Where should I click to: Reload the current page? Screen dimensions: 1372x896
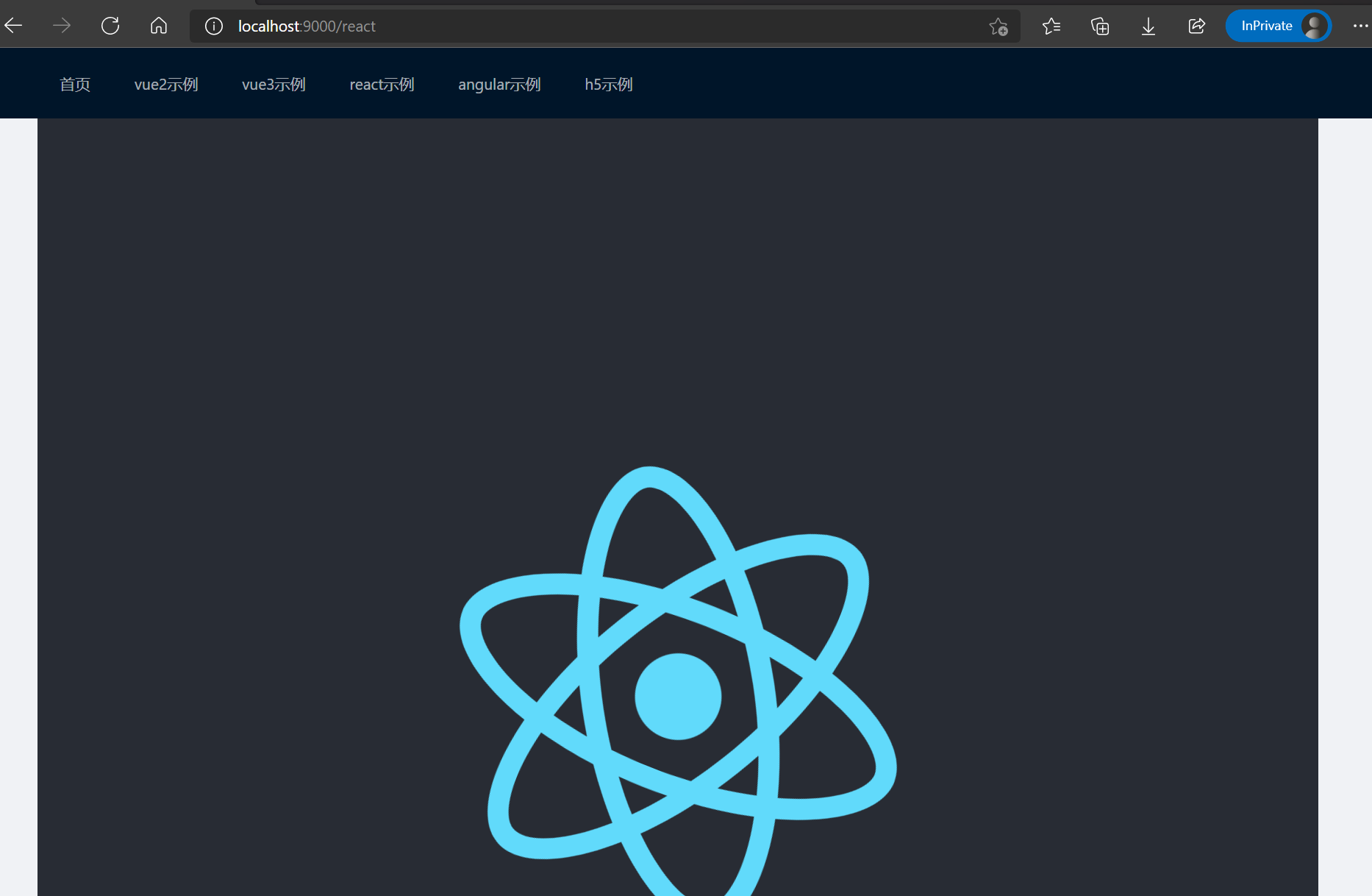(110, 26)
